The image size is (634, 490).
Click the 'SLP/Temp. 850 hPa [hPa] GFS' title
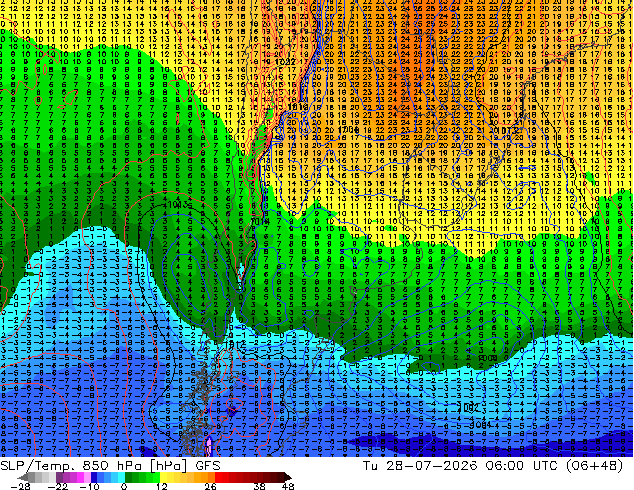point(110,466)
